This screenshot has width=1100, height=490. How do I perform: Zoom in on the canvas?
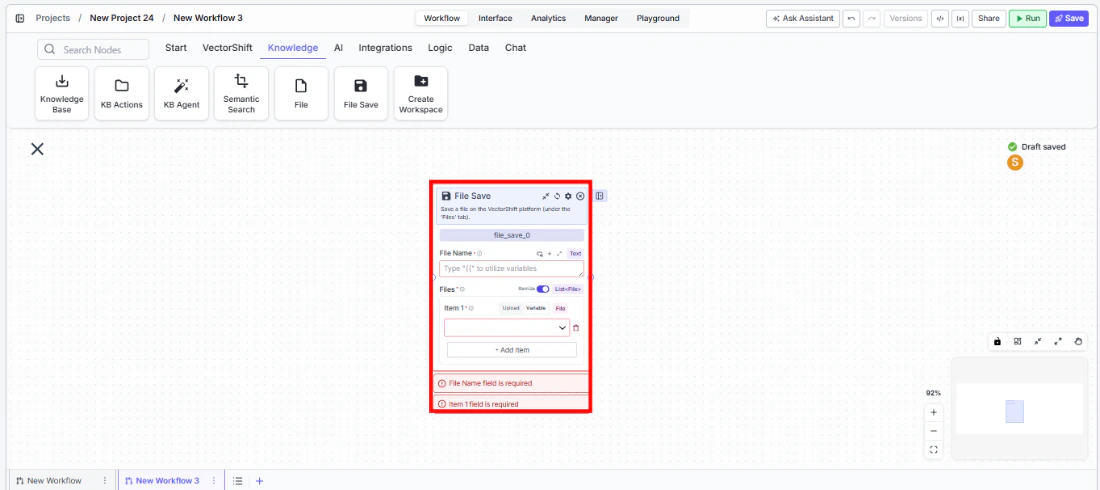point(934,413)
